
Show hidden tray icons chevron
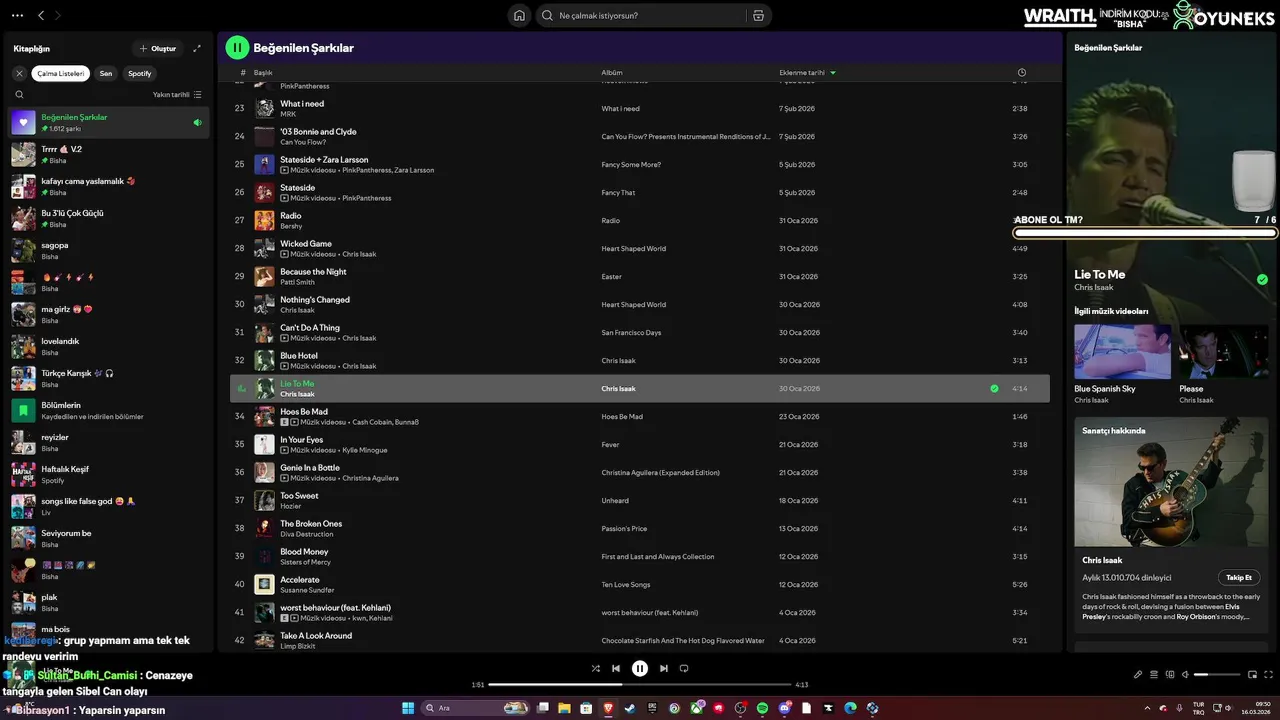pyautogui.click(x=1146, y=708)
